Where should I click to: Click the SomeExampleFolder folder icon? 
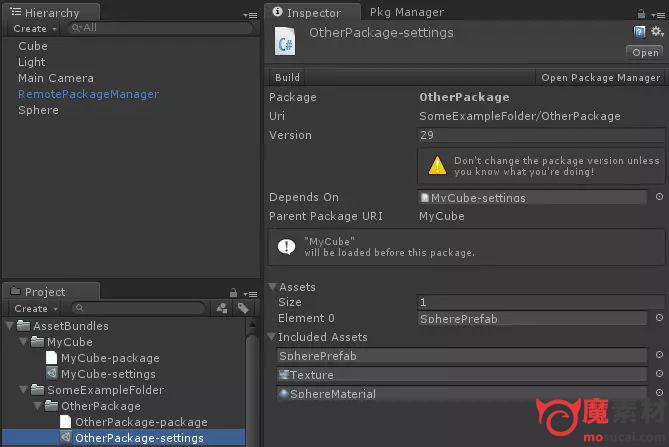pos(38,389)
